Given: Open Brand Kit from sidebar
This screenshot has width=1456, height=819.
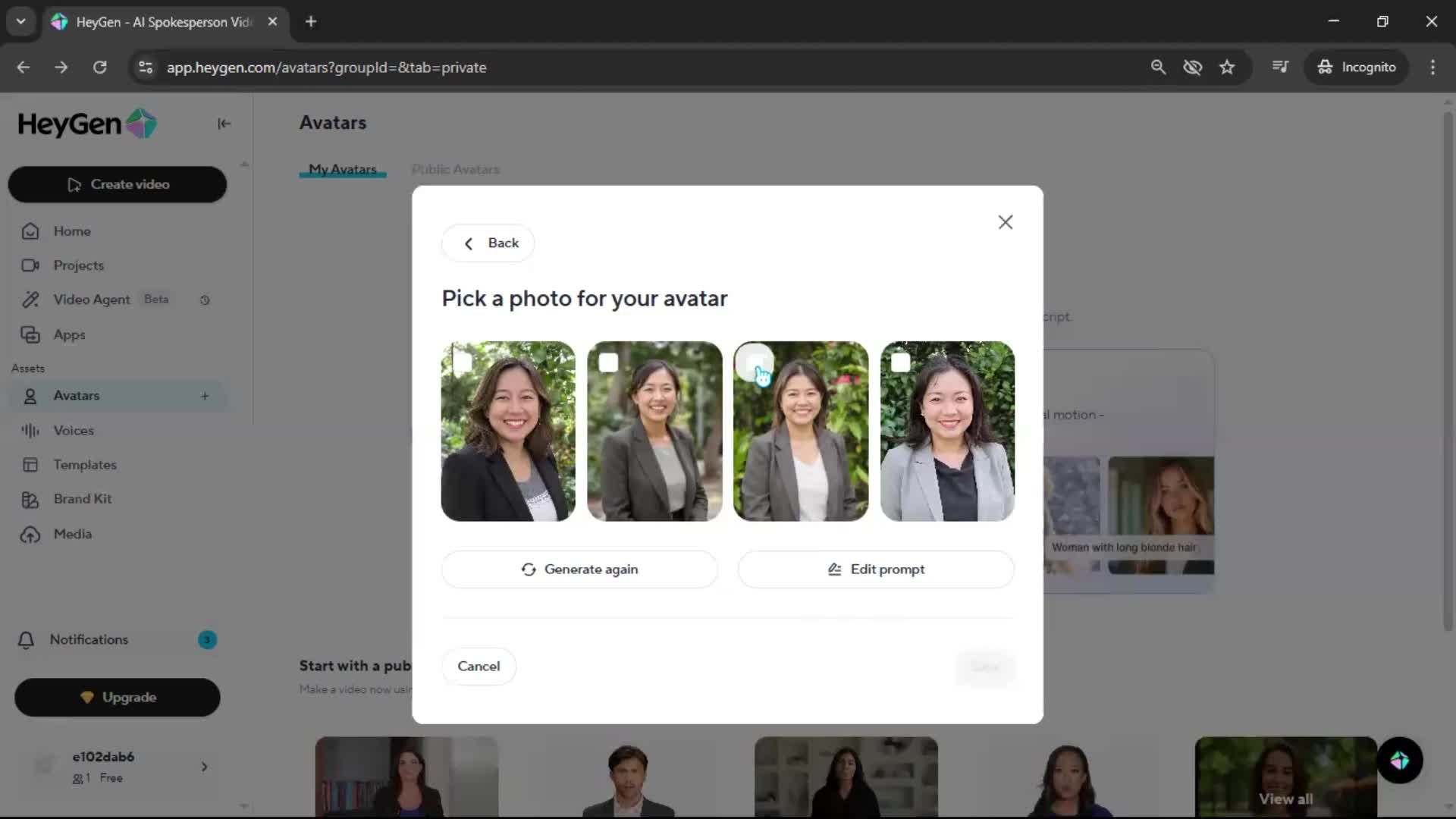Looking at the screenshot, I should (82, 499).
